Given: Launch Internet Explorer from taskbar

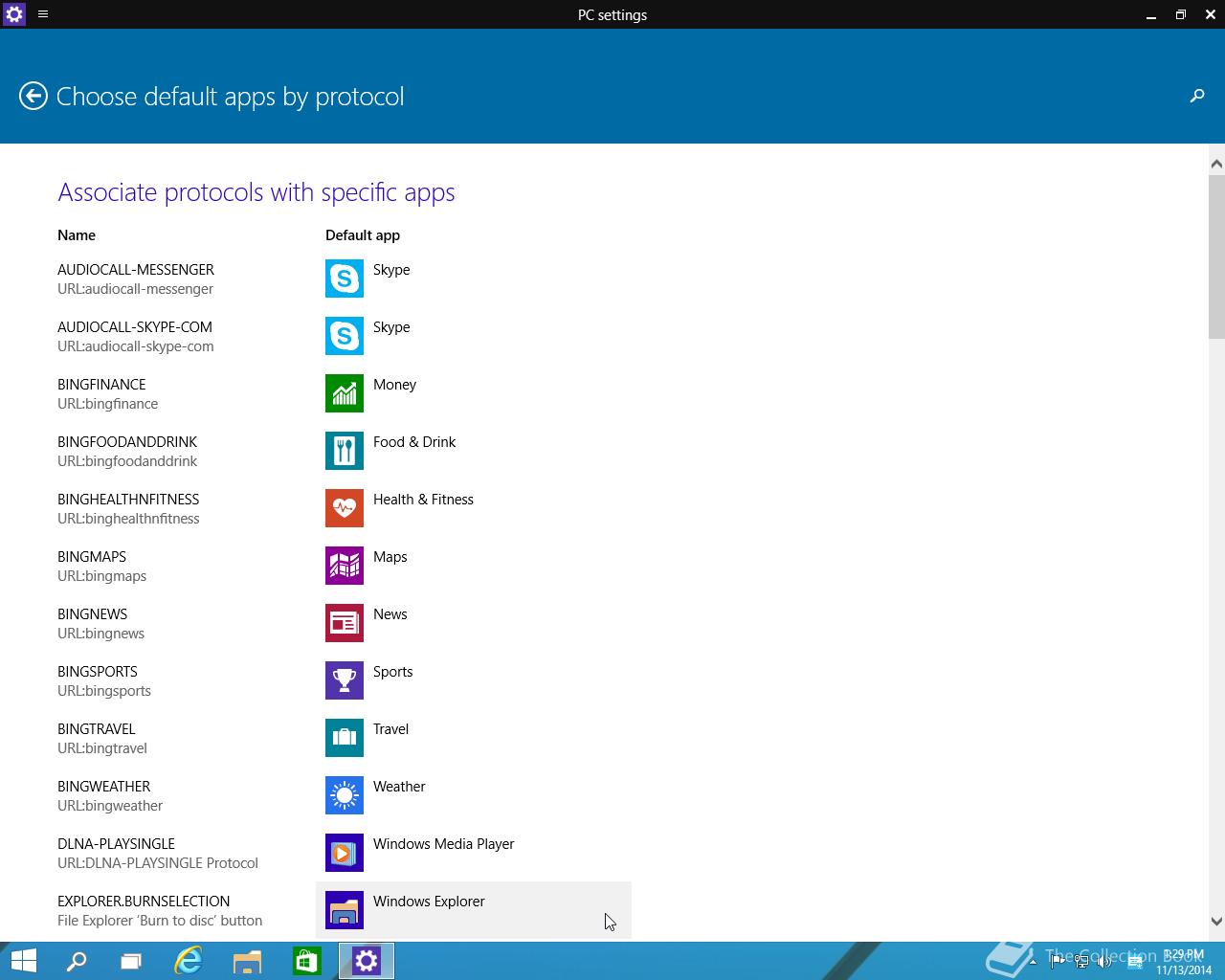Looking at the screenshot, I should tap(189, 961).
